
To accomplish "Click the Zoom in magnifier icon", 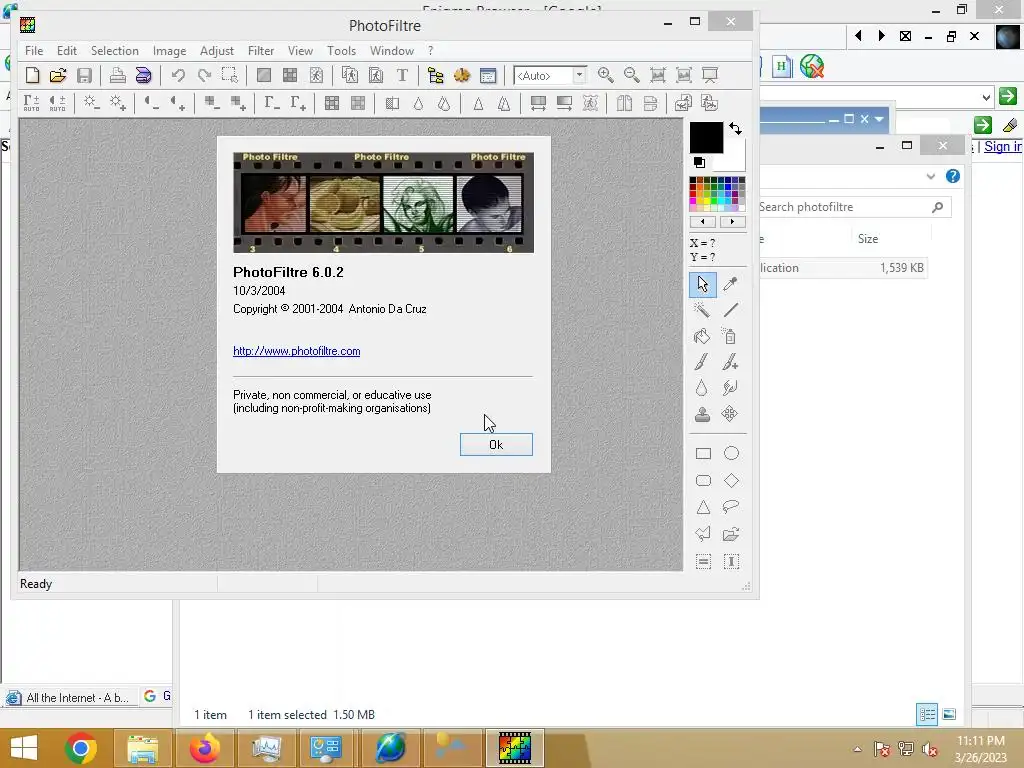I will click(605, 76).
